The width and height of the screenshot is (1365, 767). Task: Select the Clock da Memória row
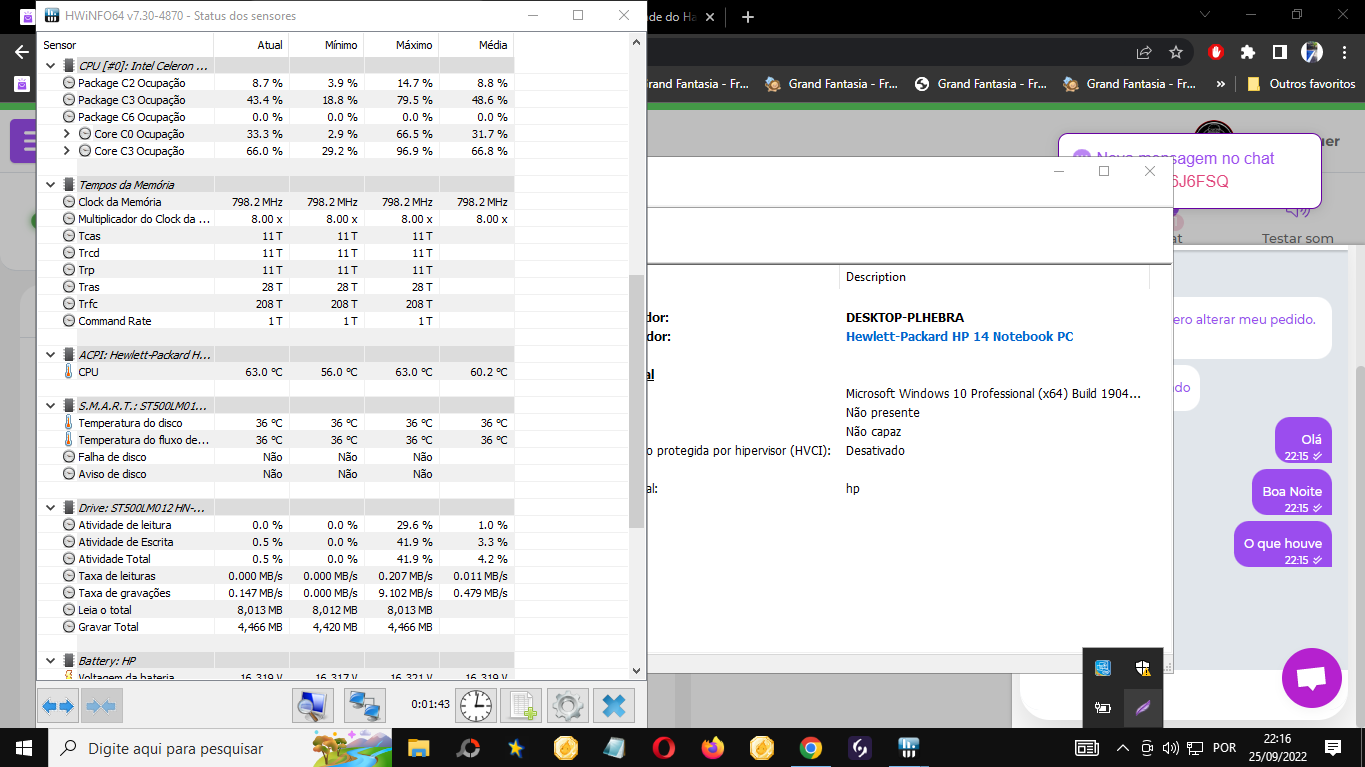pyautogui.click(x=275, y=202)
